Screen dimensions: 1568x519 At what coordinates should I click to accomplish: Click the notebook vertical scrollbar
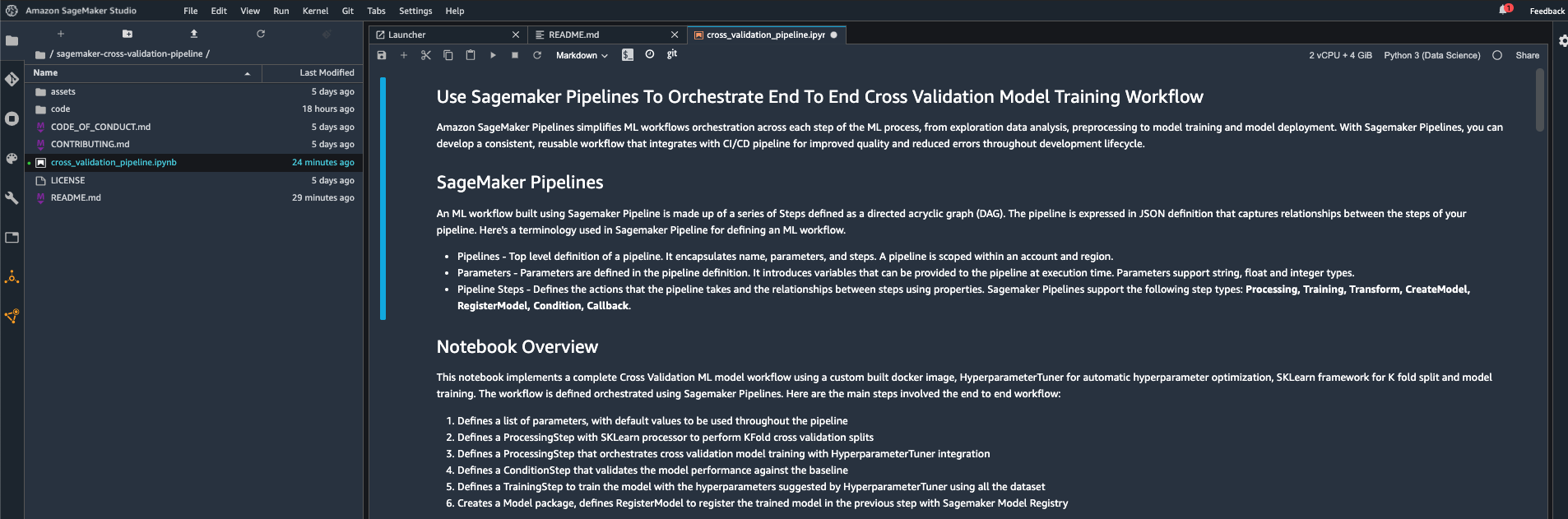[x=1539, y=100]
